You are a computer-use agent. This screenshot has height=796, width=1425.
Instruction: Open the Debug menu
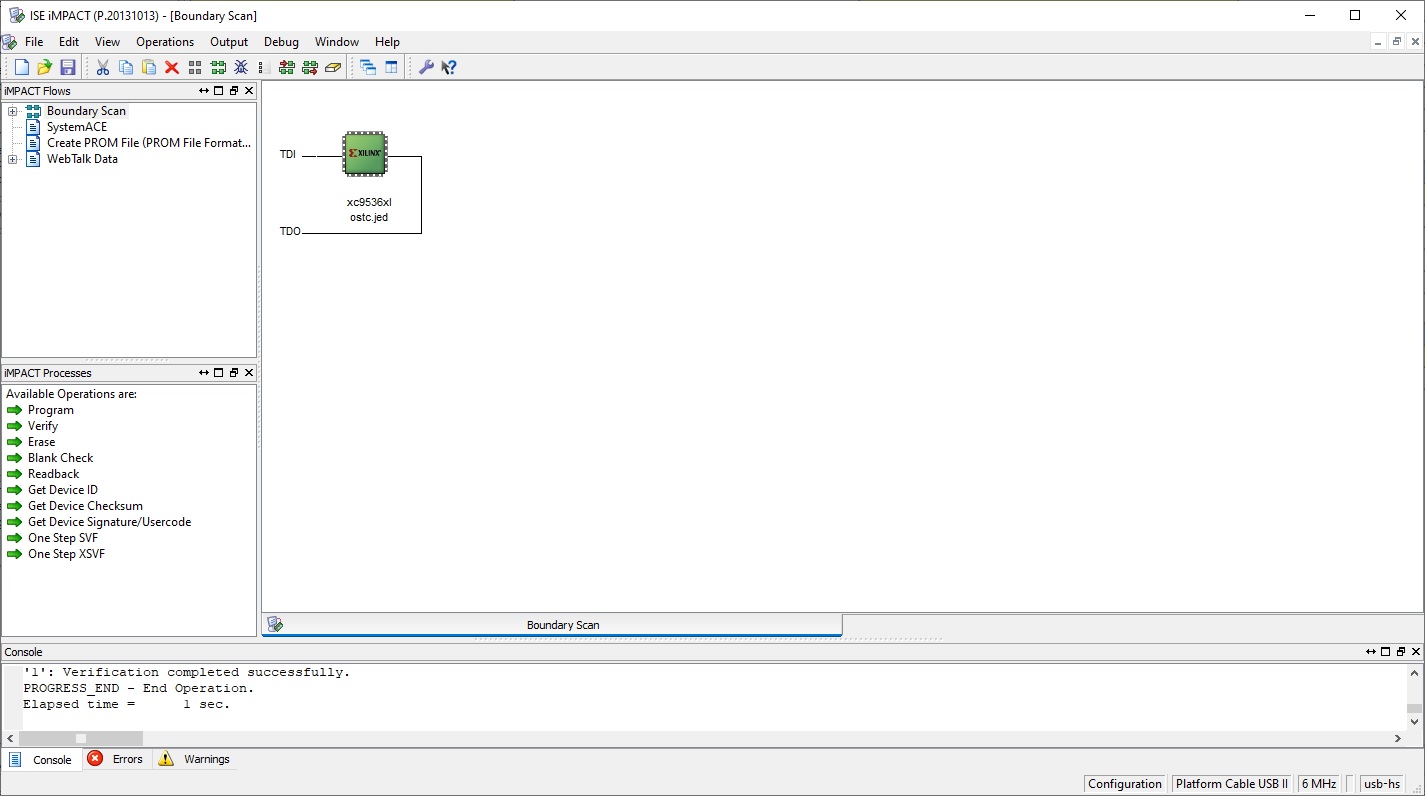click(x=281, y=42)
